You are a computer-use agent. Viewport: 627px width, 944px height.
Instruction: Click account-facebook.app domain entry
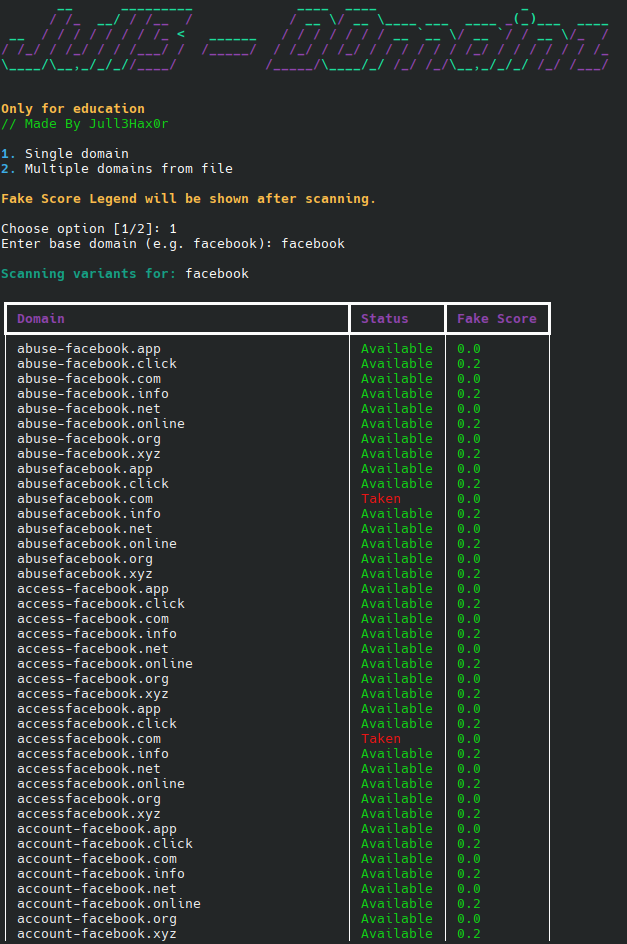(97, 829)
